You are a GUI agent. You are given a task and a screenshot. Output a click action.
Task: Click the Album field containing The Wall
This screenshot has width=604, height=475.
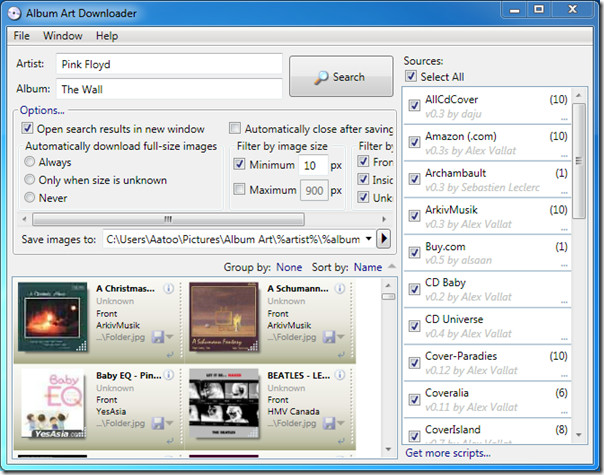tap(169, 89)
